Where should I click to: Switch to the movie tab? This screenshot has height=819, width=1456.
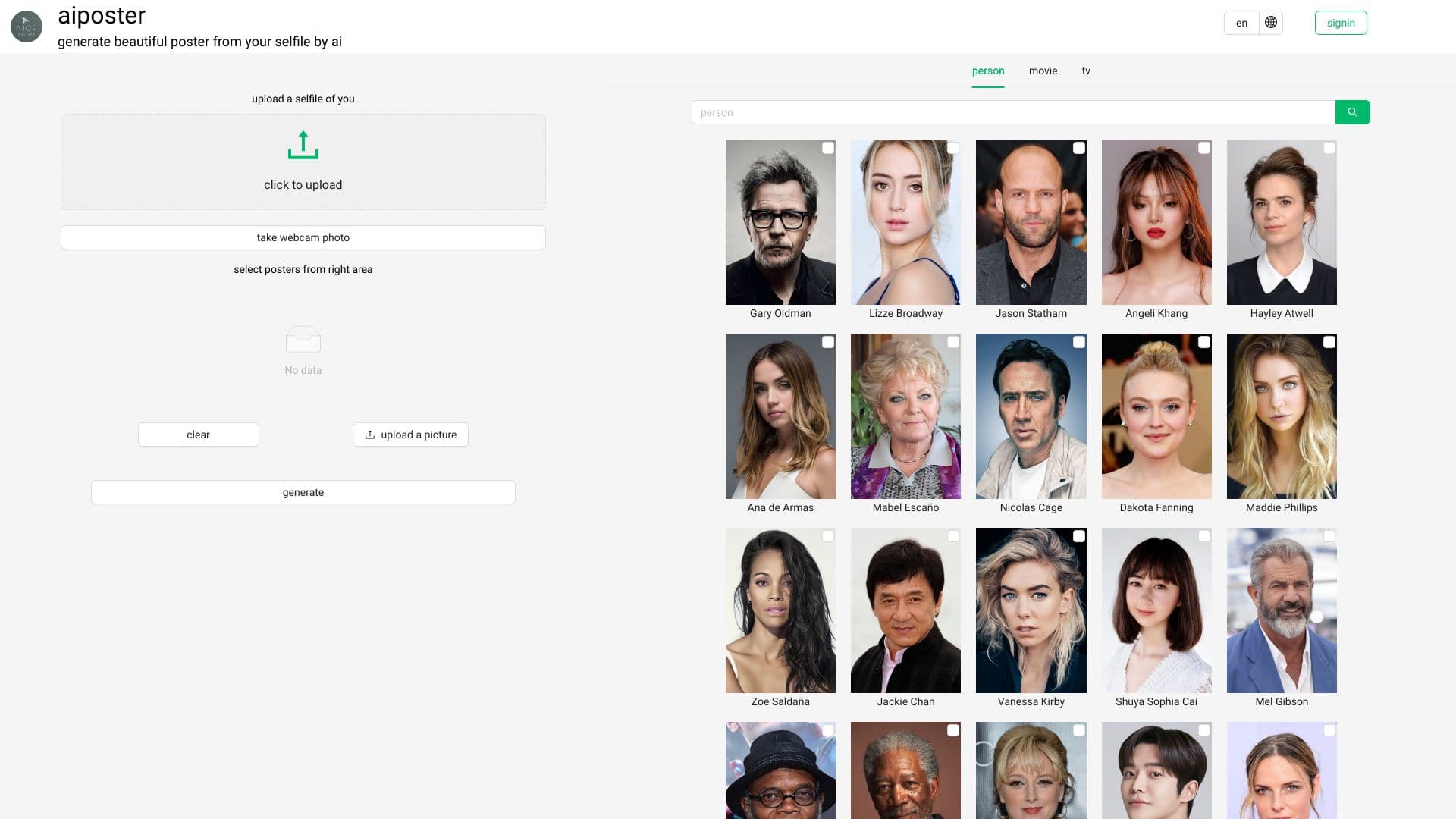(1043, 71)
